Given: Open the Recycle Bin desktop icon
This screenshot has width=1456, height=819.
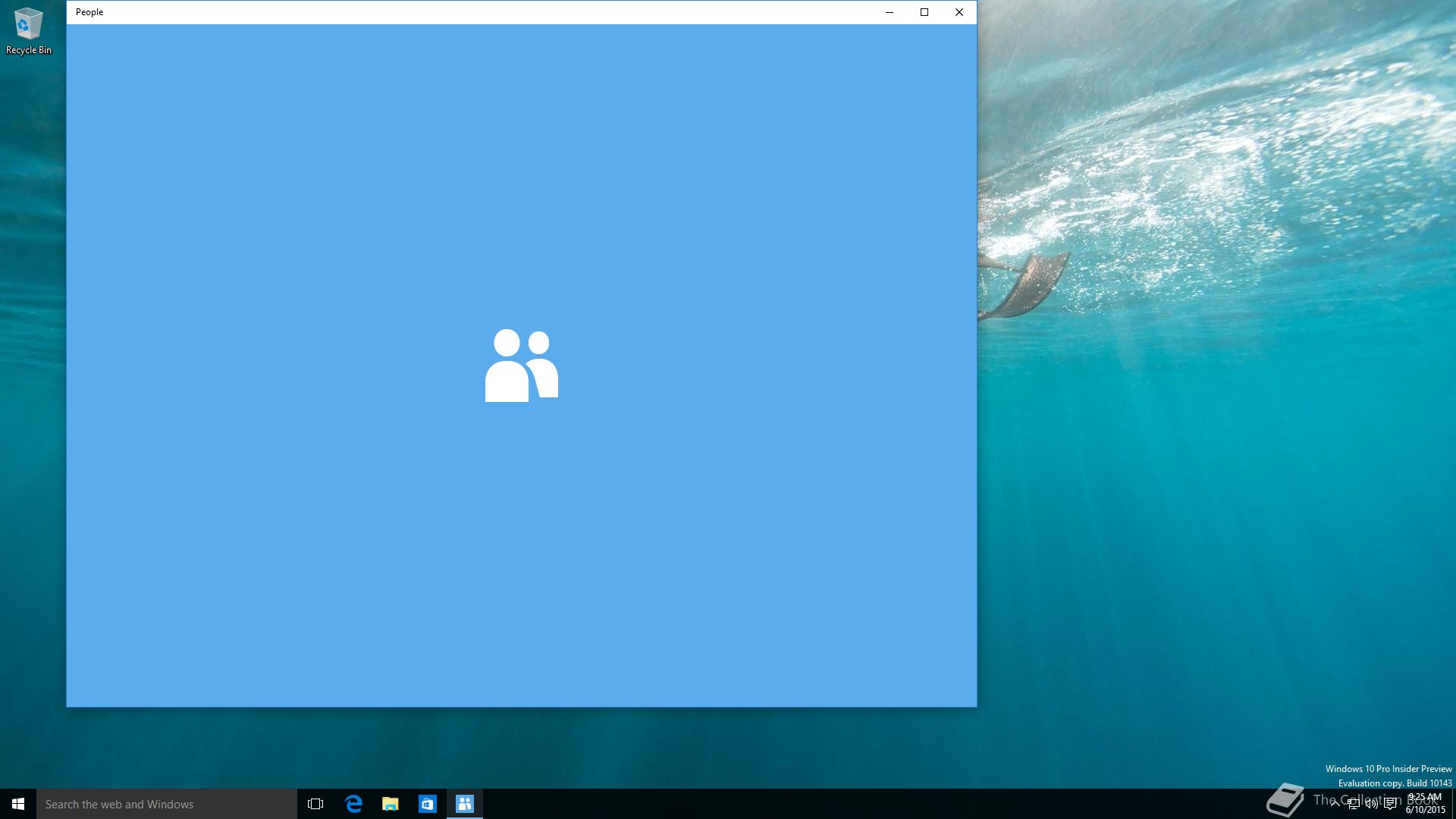Looking at the screenshot, I should pyautogui.click(x=28, y=31).
